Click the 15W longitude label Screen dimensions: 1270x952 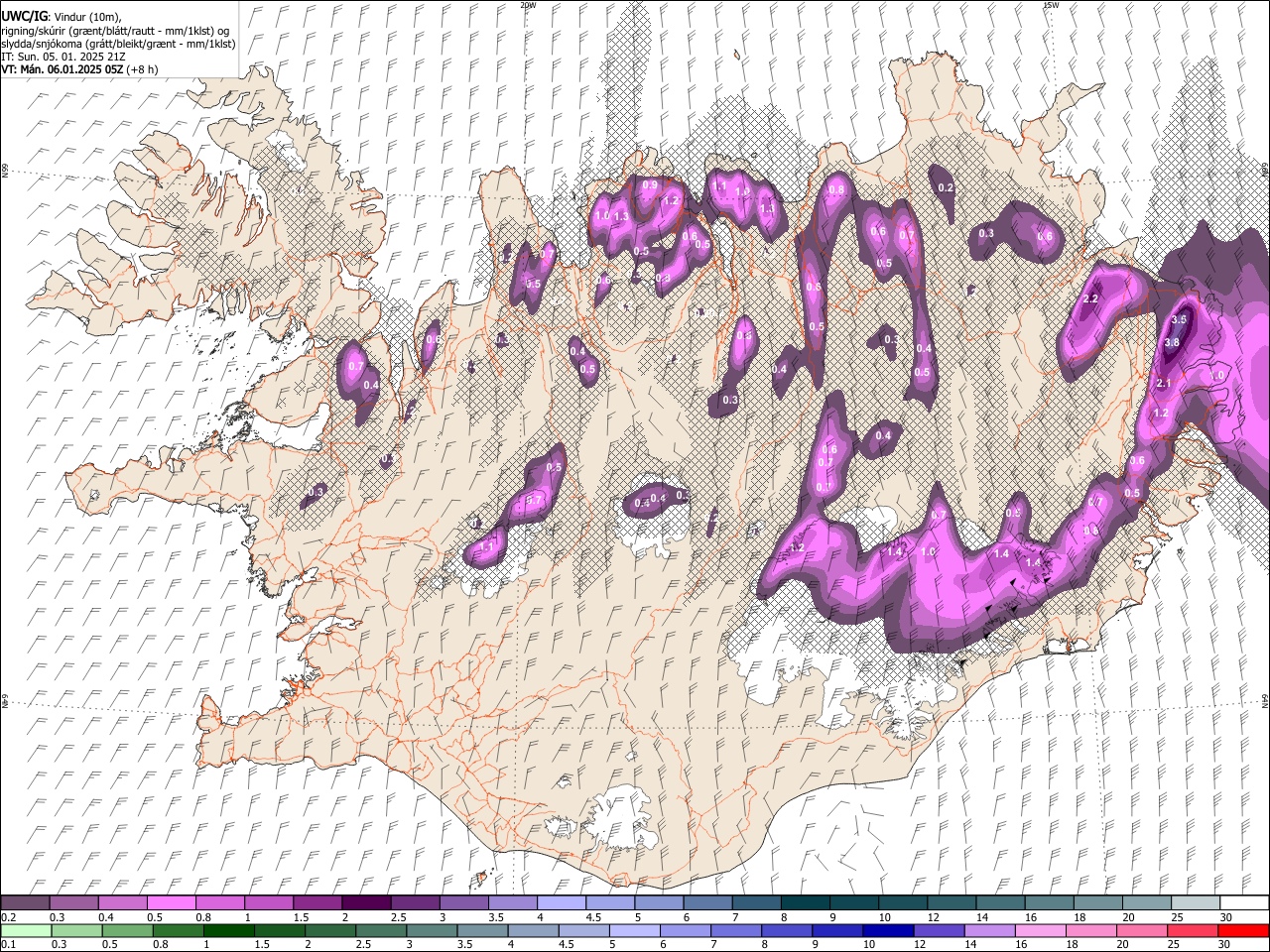[1051, 5]
